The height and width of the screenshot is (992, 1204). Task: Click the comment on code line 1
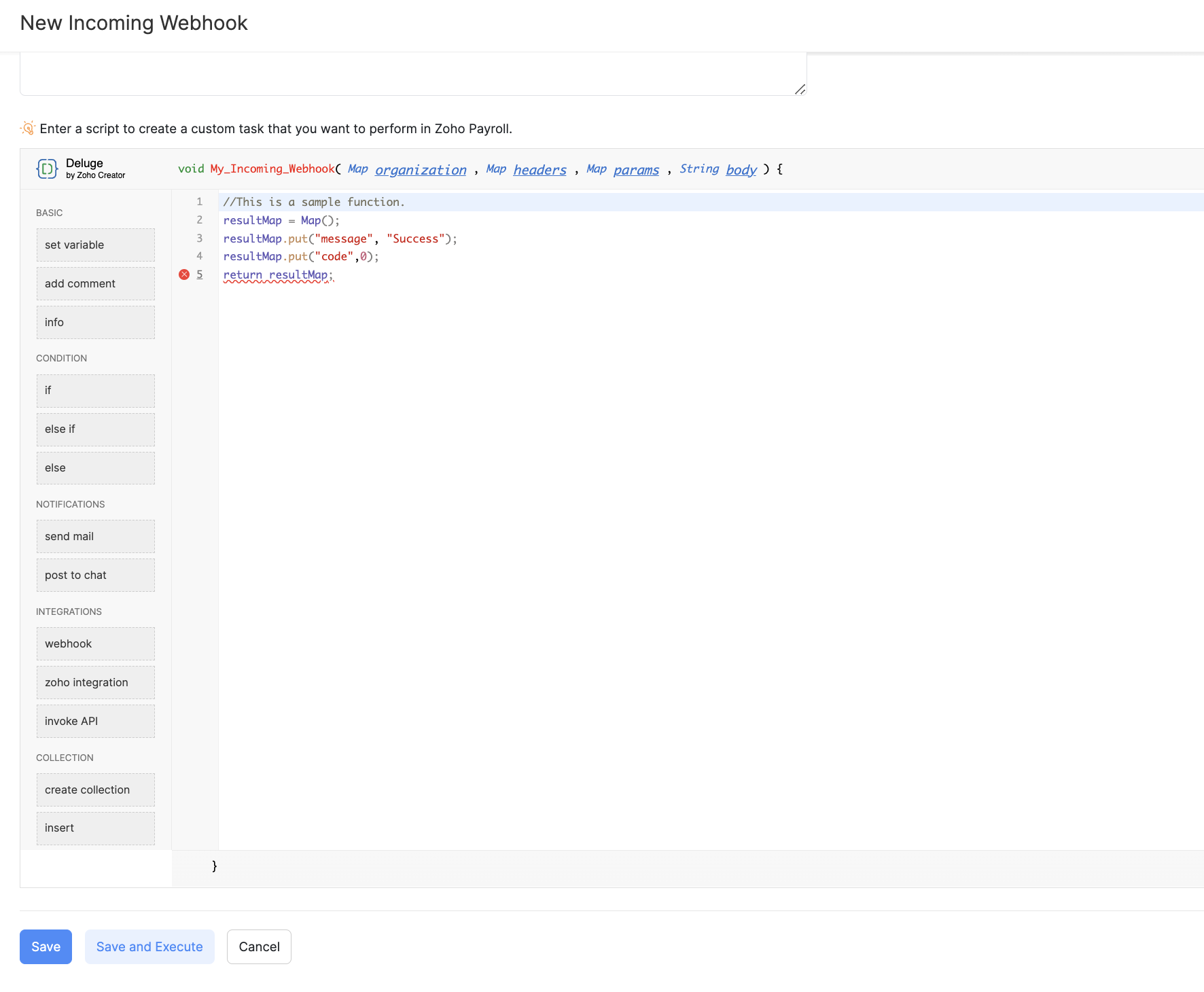(314, 202)
